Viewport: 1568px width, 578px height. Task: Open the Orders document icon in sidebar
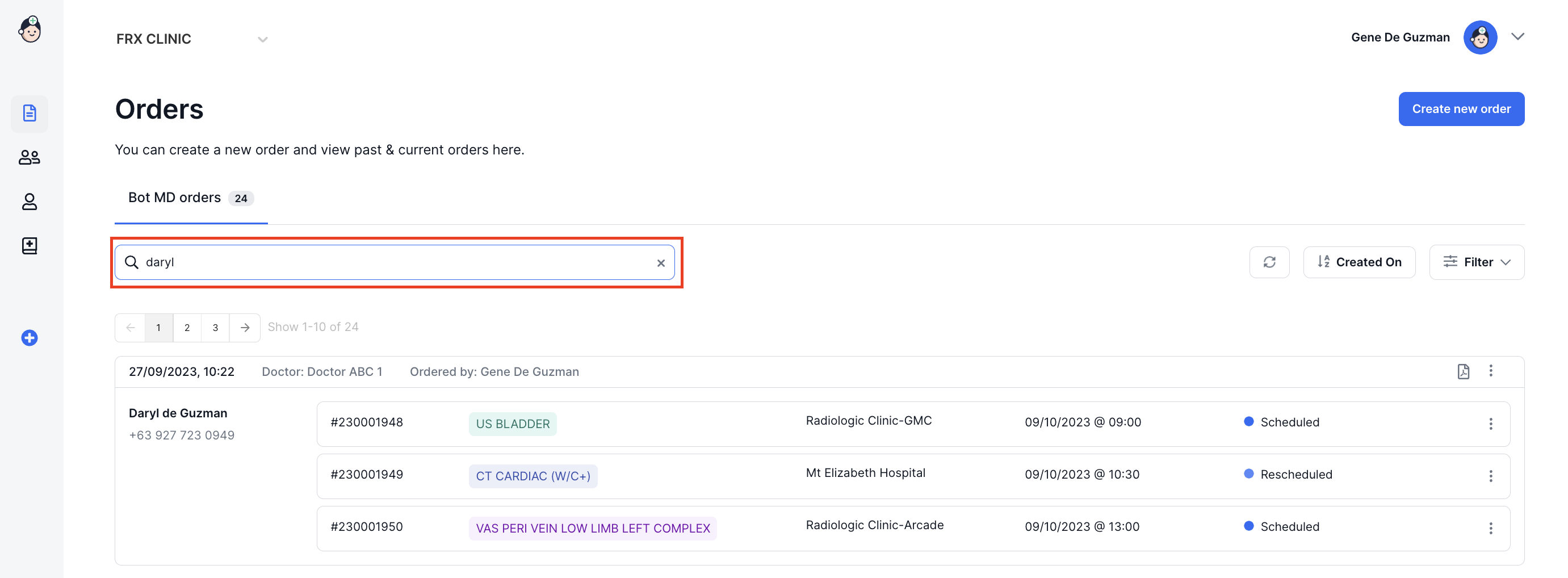(x=29, y=114)
